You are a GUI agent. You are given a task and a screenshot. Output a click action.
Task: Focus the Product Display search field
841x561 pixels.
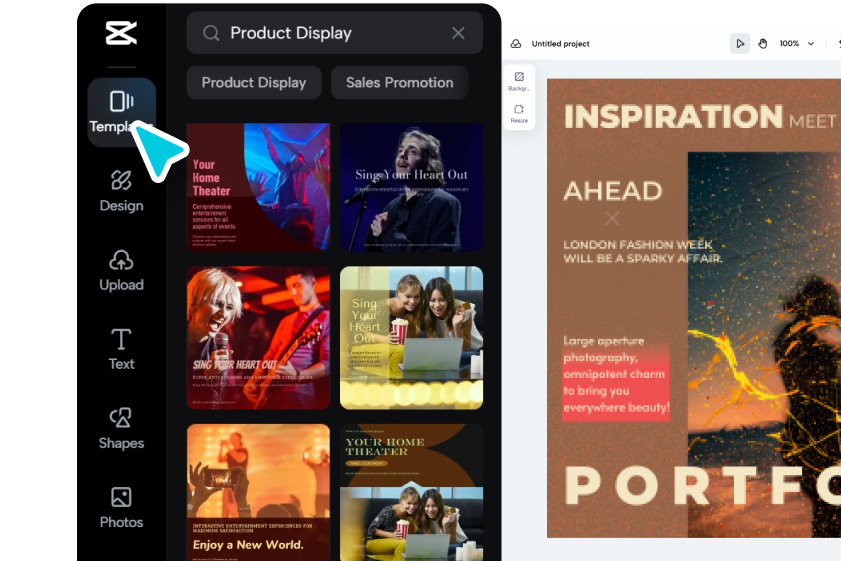(335, 33)
